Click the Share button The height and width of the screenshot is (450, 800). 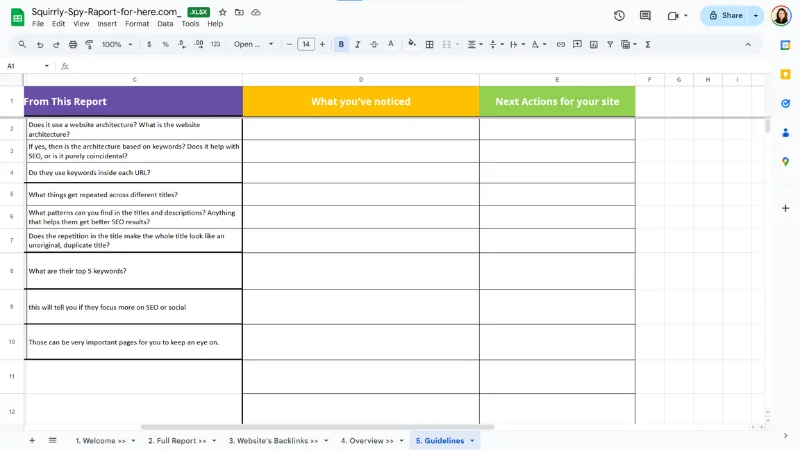click(726, 16)
